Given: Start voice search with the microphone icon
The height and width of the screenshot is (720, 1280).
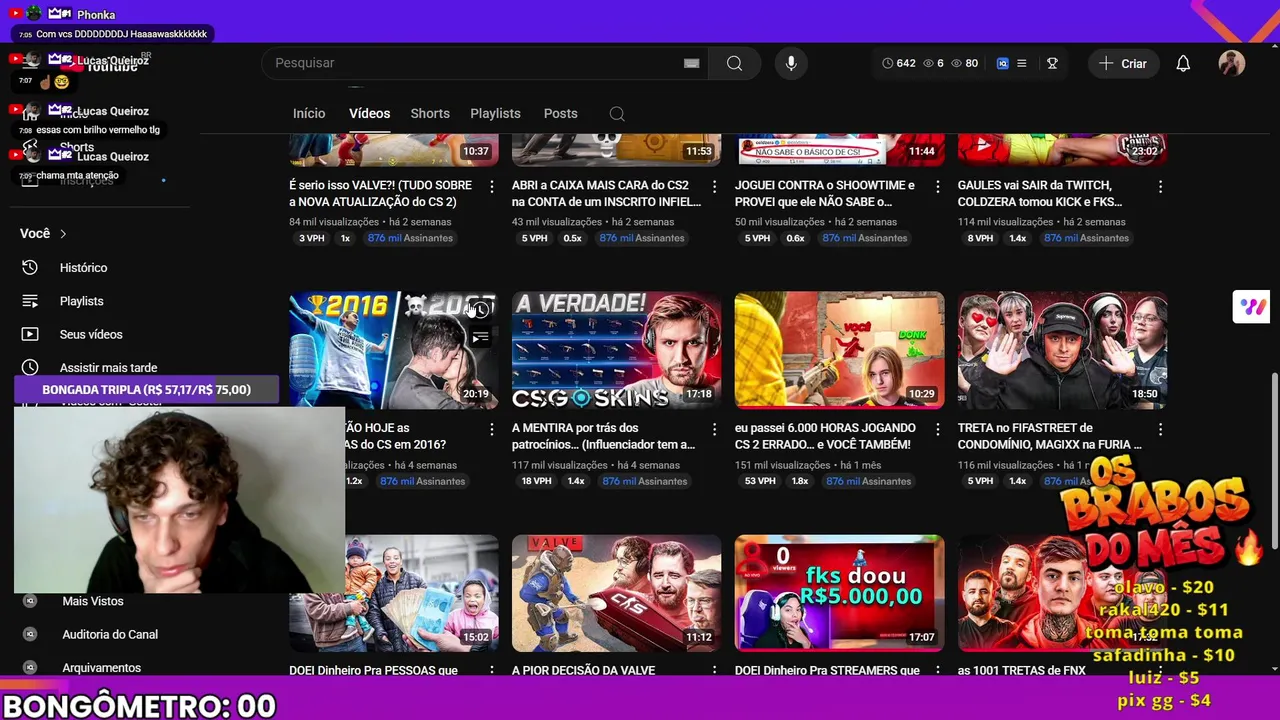Looking at the screenshot, I should (791, 63).
